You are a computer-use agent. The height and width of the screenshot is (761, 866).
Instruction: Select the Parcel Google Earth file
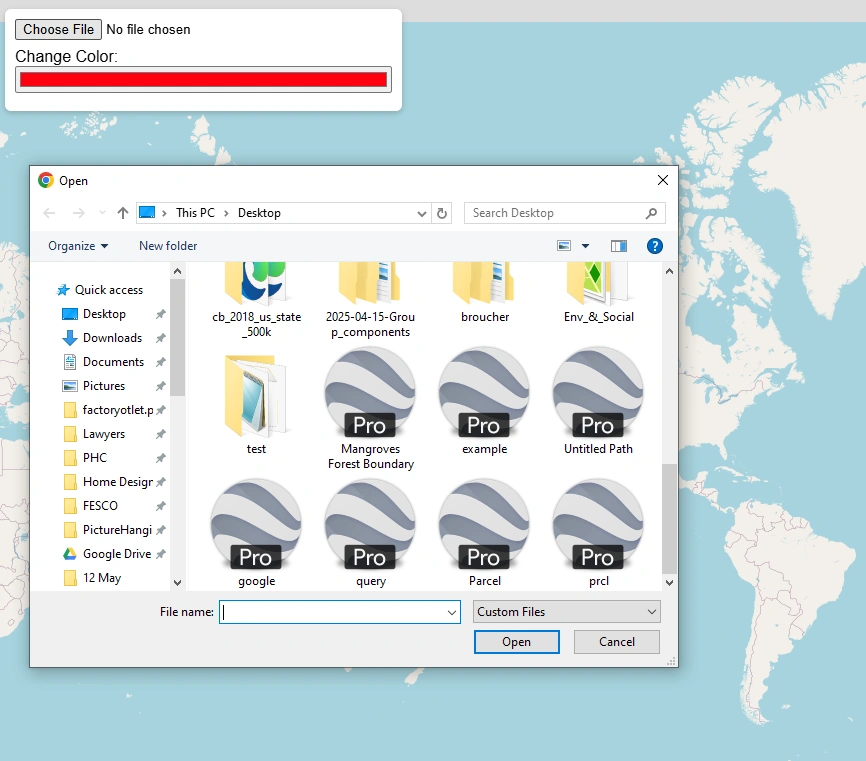pyautogui.click(x=484, y=530)
